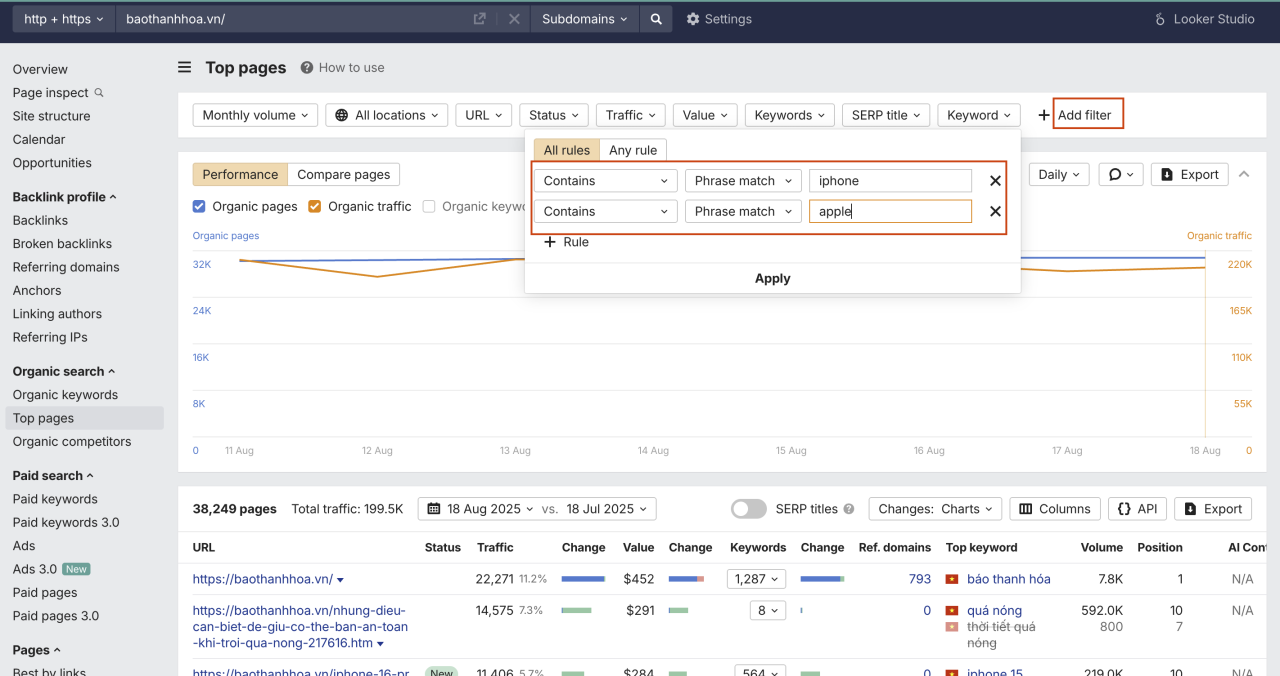
Task: Open the How to use help icon
Action: pyautogui.click(x=307, y=68)
